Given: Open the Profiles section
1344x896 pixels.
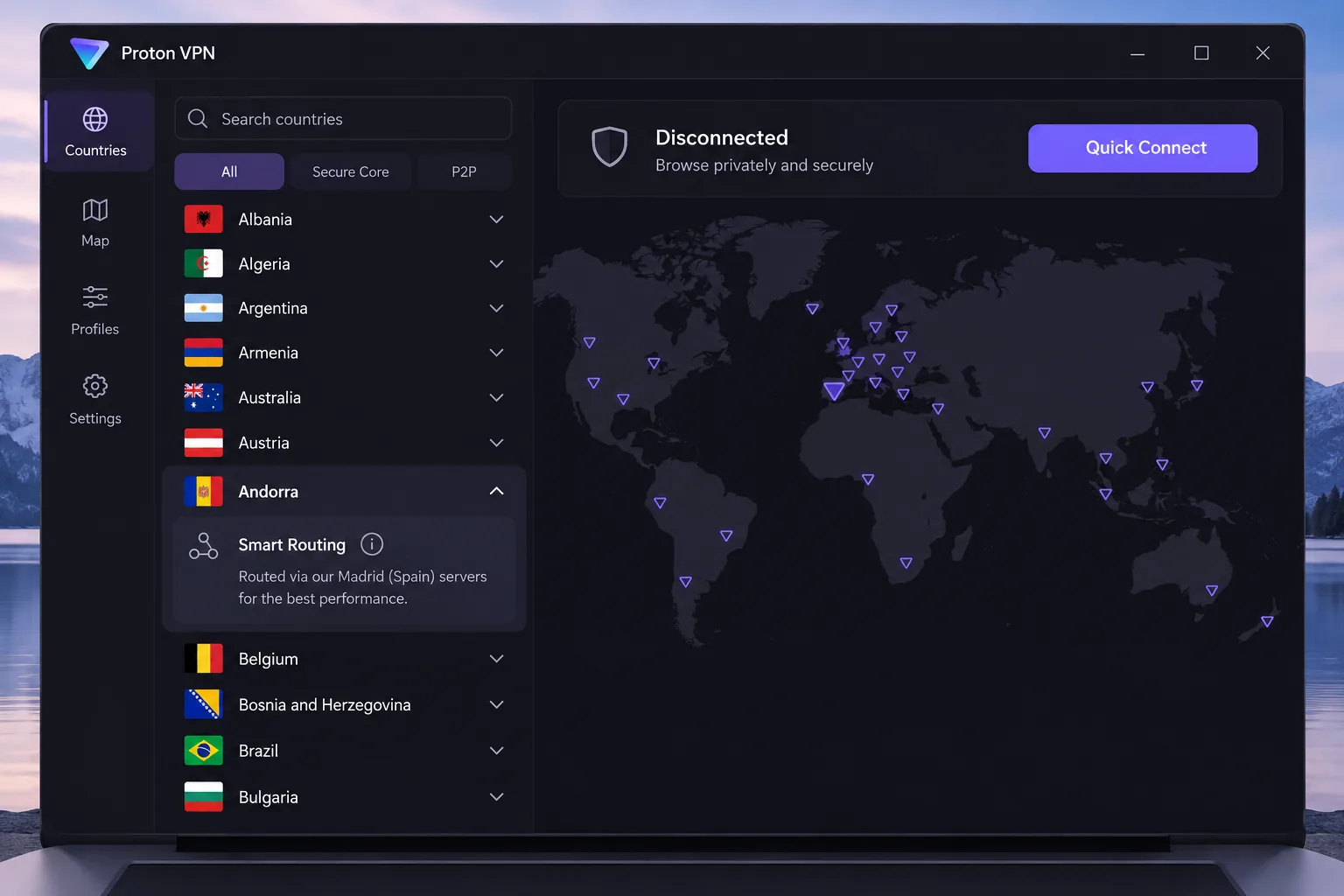Looking at the screenshot, I should pyautogui.click(x=95, y=311).
